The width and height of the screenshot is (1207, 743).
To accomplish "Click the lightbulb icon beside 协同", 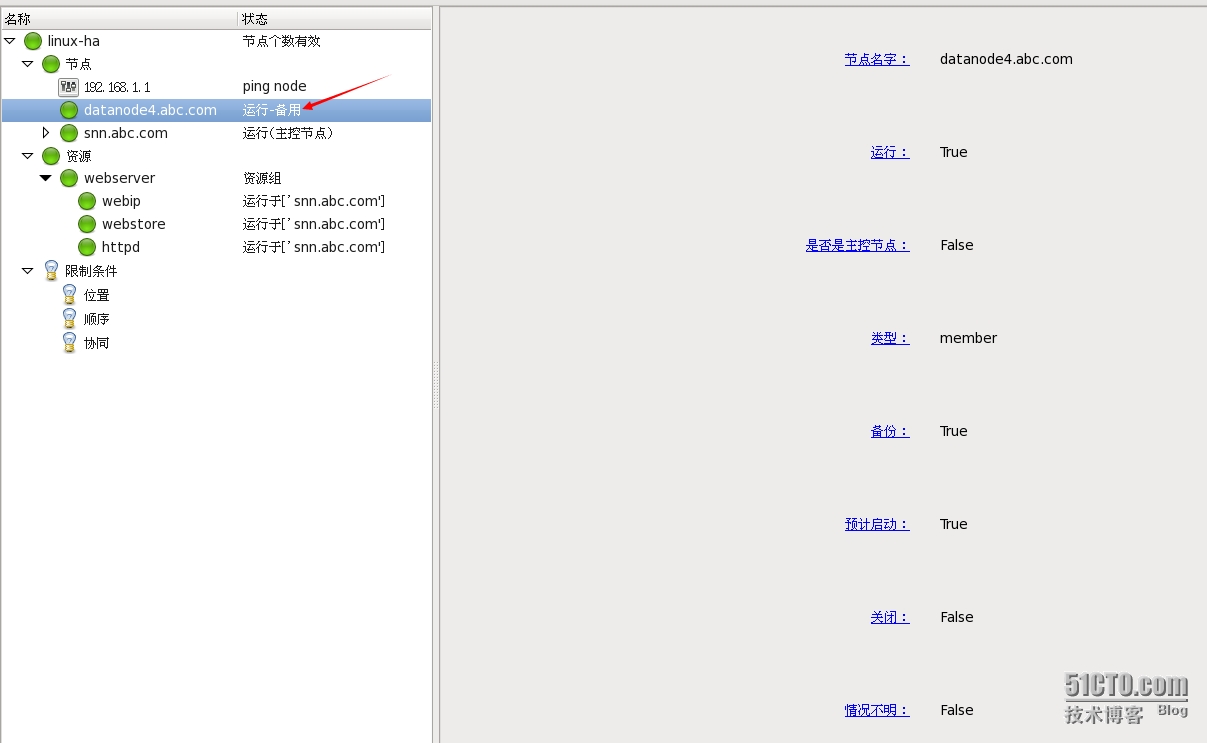I will (x=69, y=342).
